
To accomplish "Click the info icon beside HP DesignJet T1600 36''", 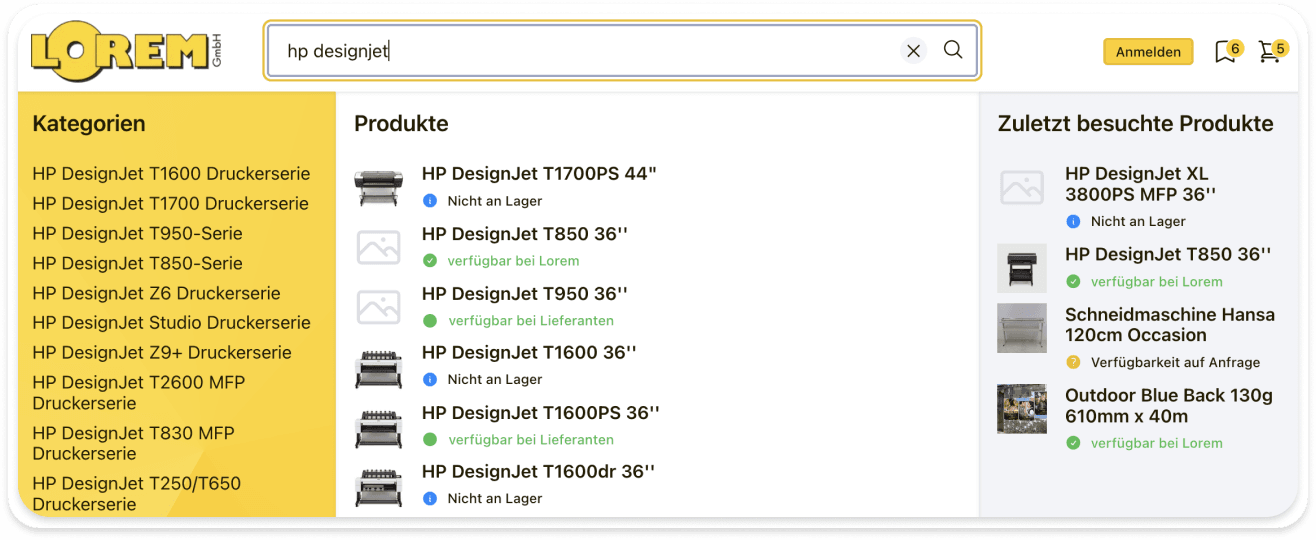I will 430,380.
